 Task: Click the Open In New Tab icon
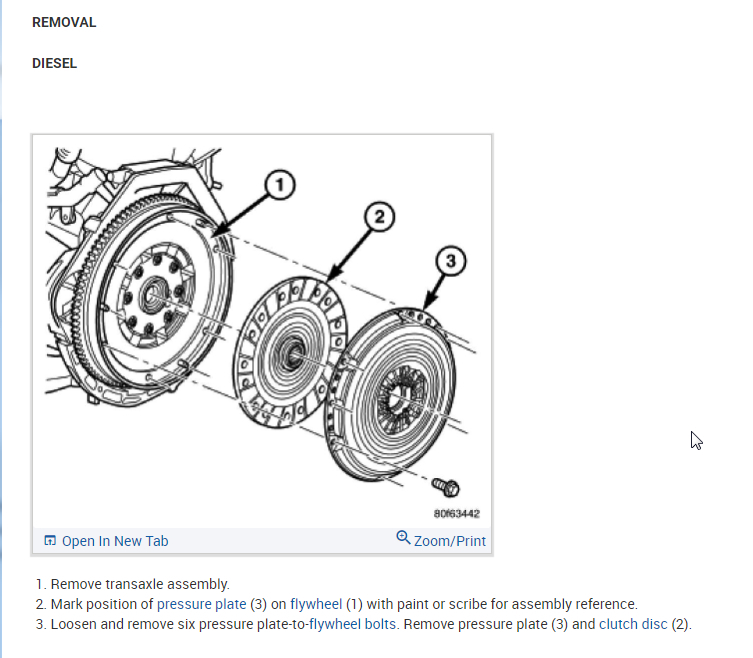(50, 540)
